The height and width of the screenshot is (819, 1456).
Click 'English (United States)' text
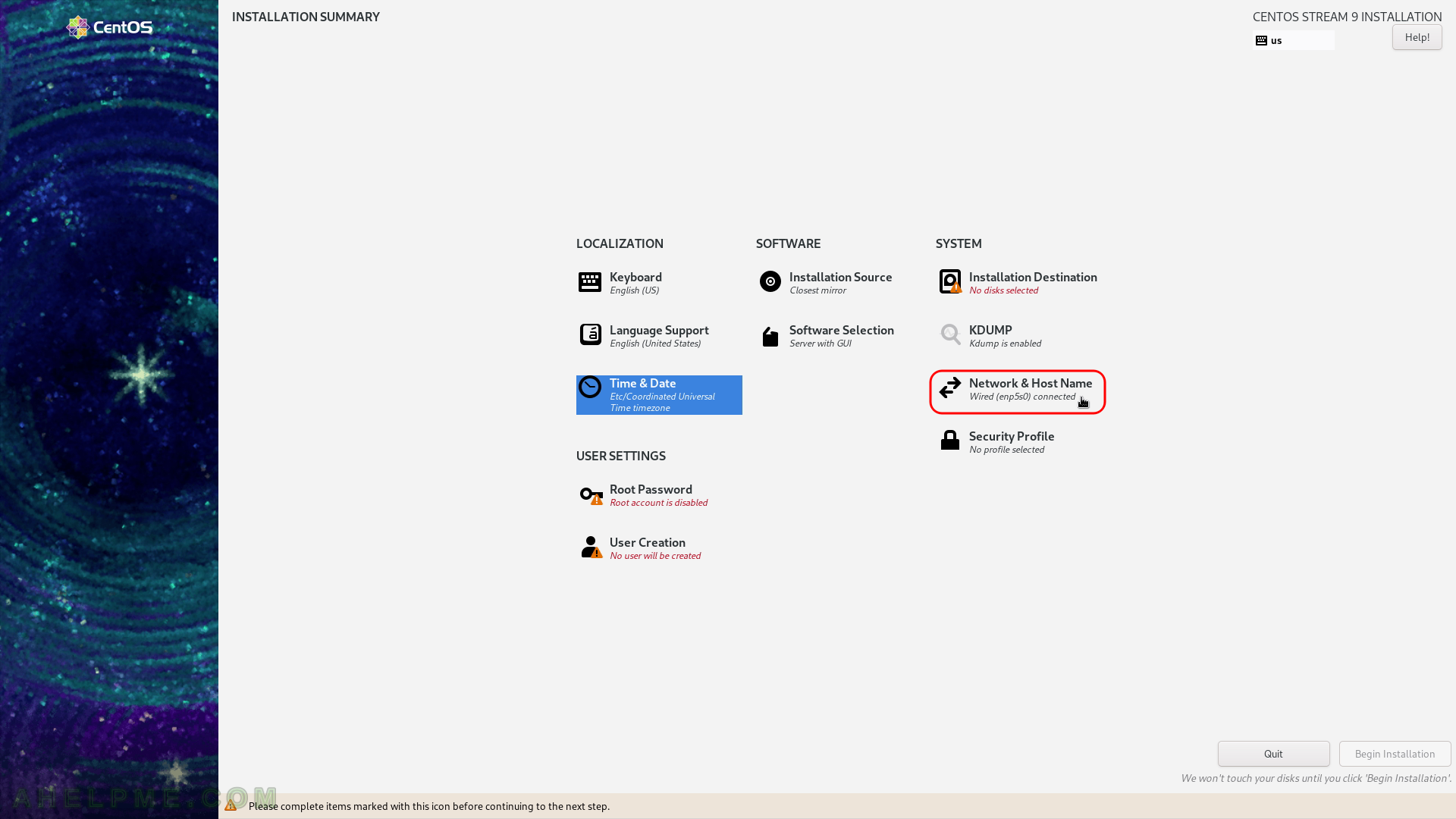(x=655, y=344)
